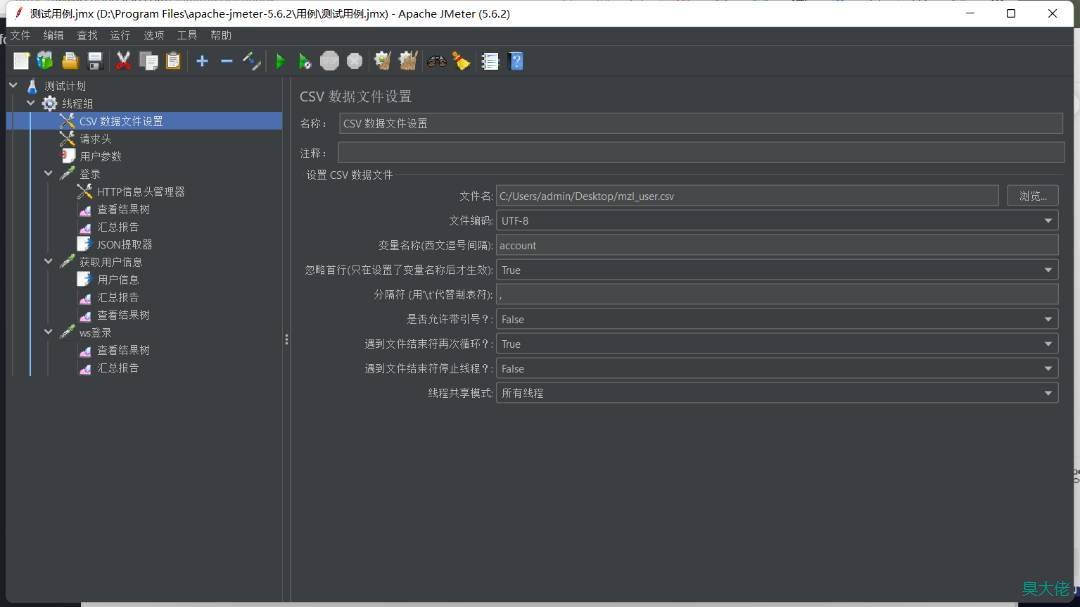This screenshot has height=607, width=1080.
Task: Open the Function helper dialog icon
Action: (490, 61)
